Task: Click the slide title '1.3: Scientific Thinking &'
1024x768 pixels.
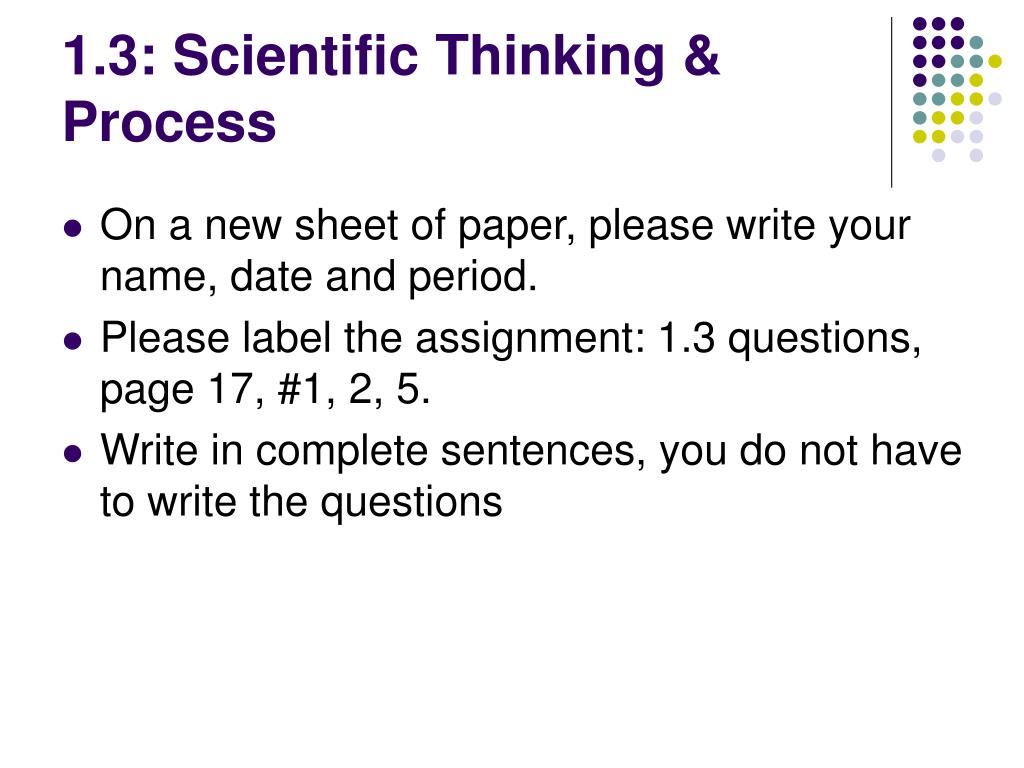Action: 391,56
